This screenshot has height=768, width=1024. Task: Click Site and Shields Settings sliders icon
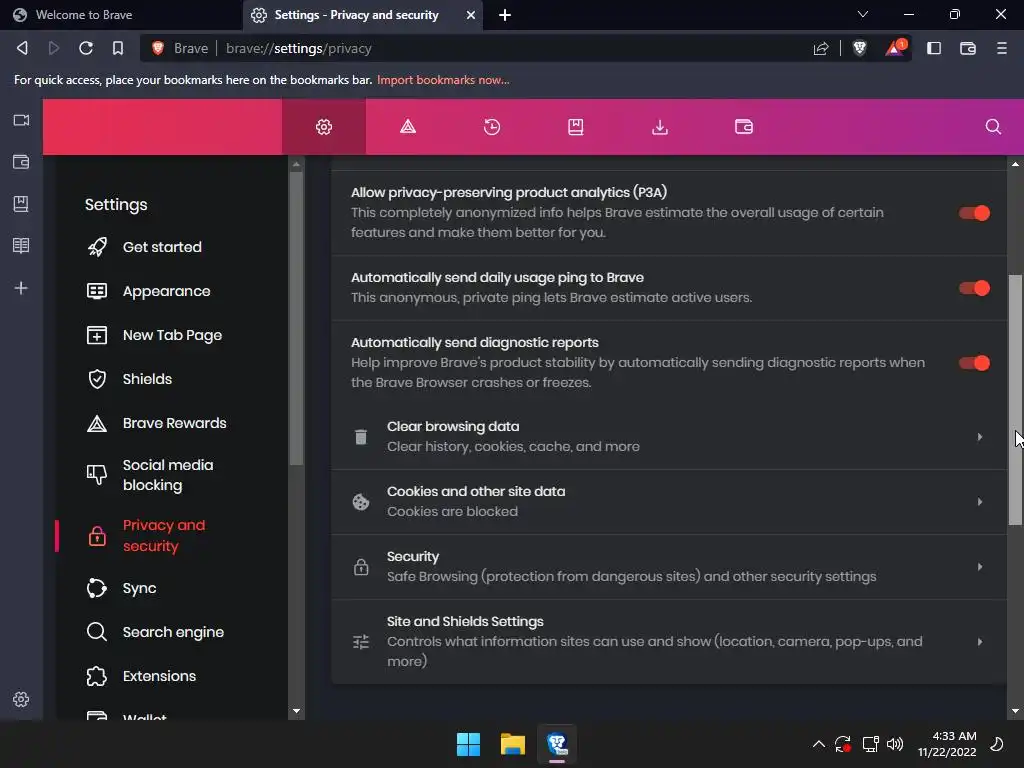(360, 642)
